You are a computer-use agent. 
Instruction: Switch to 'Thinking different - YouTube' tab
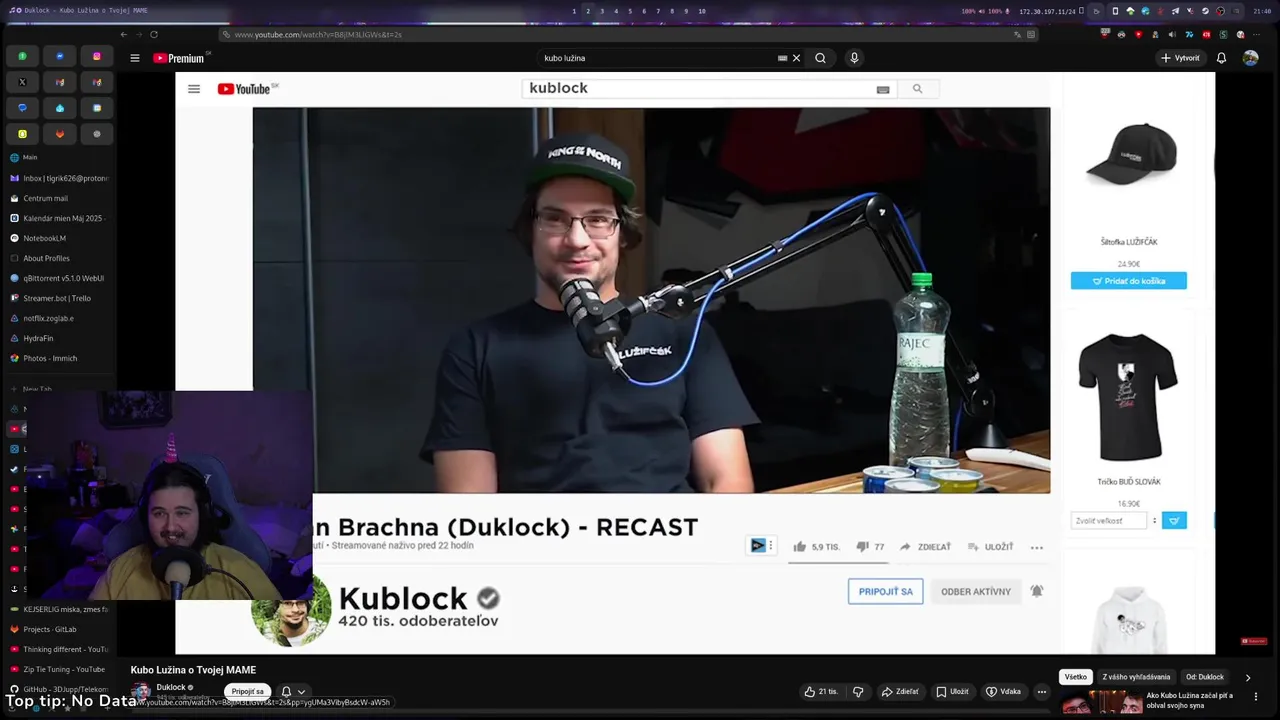[x=58, y=649]
